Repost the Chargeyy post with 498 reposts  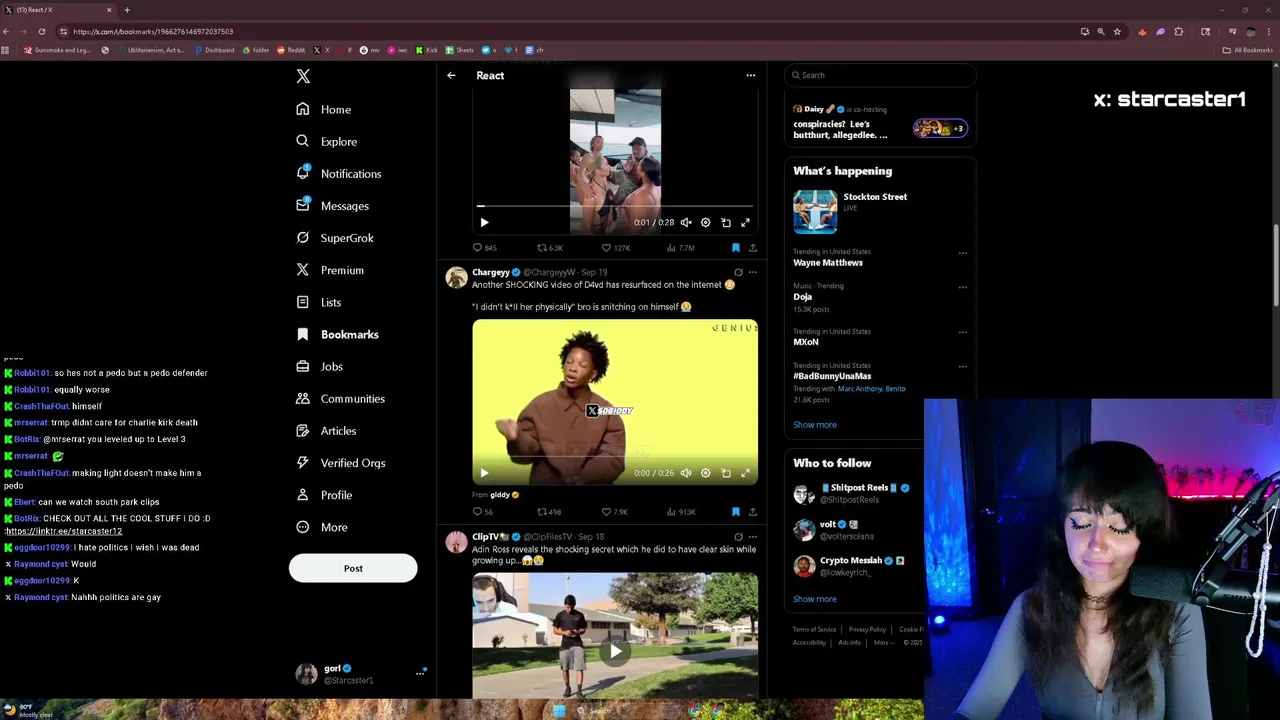549,512
